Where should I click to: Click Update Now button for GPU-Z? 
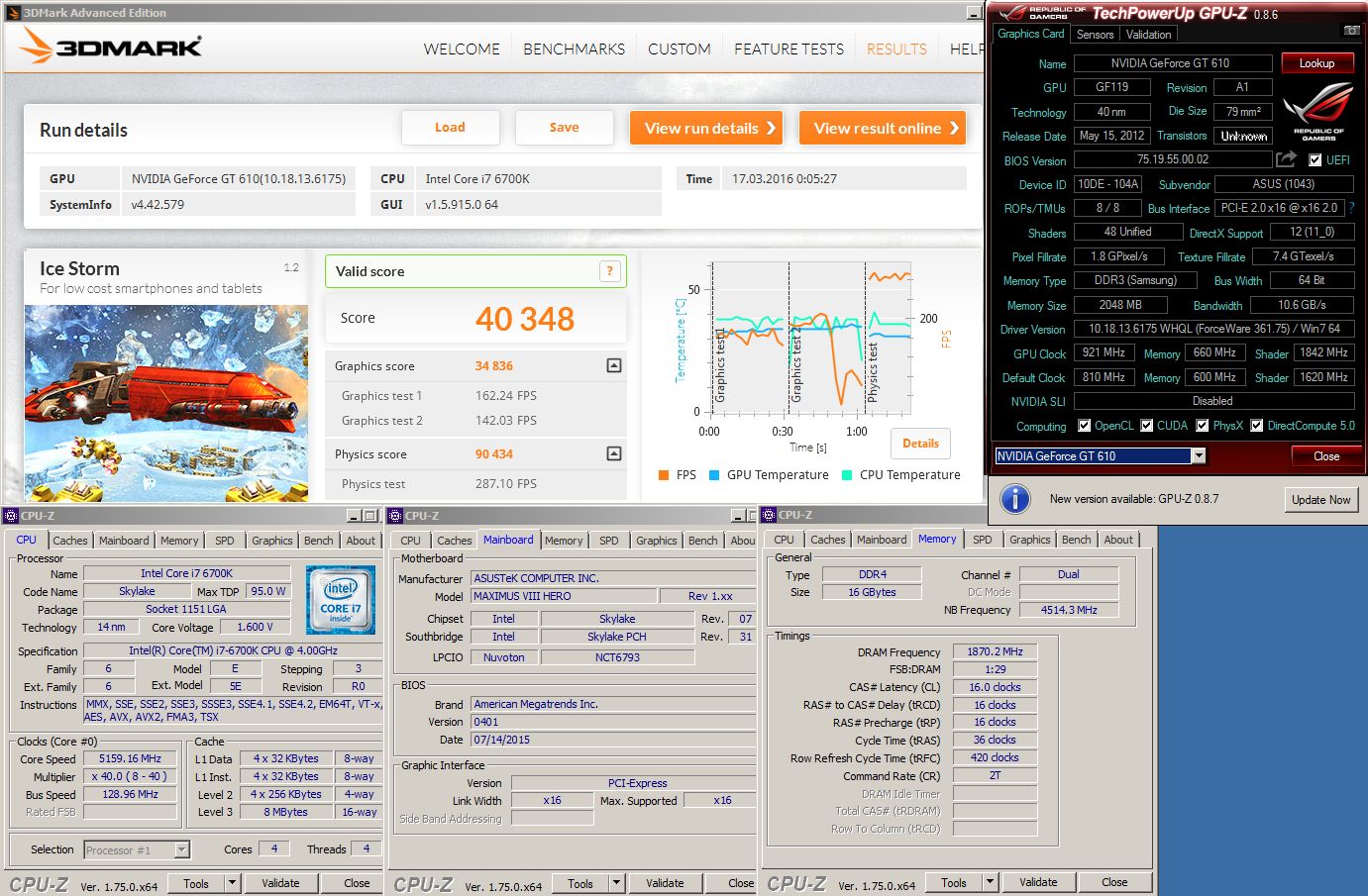pyautogui.click(x=1320, y=500)
